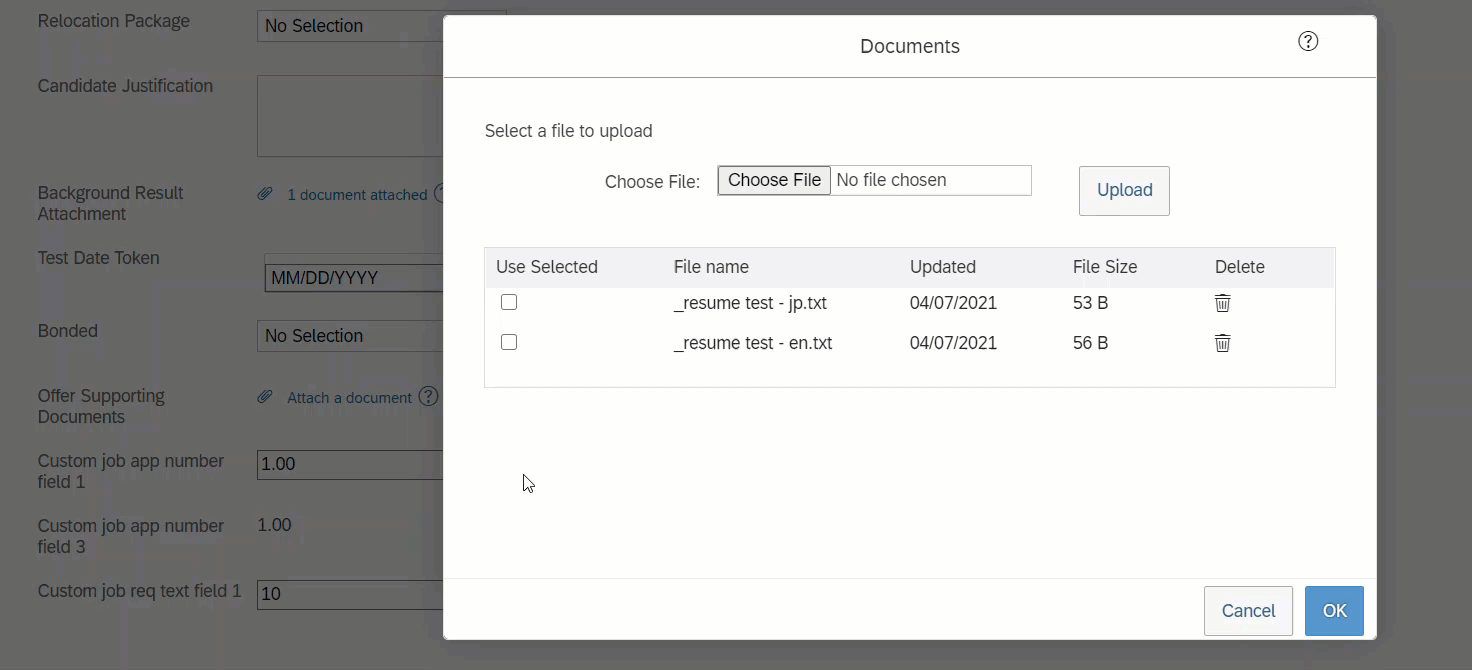This screenshot has height=670, width=1472.
Task: Click Custom job app number field 1 input
Action: (350, 464)
